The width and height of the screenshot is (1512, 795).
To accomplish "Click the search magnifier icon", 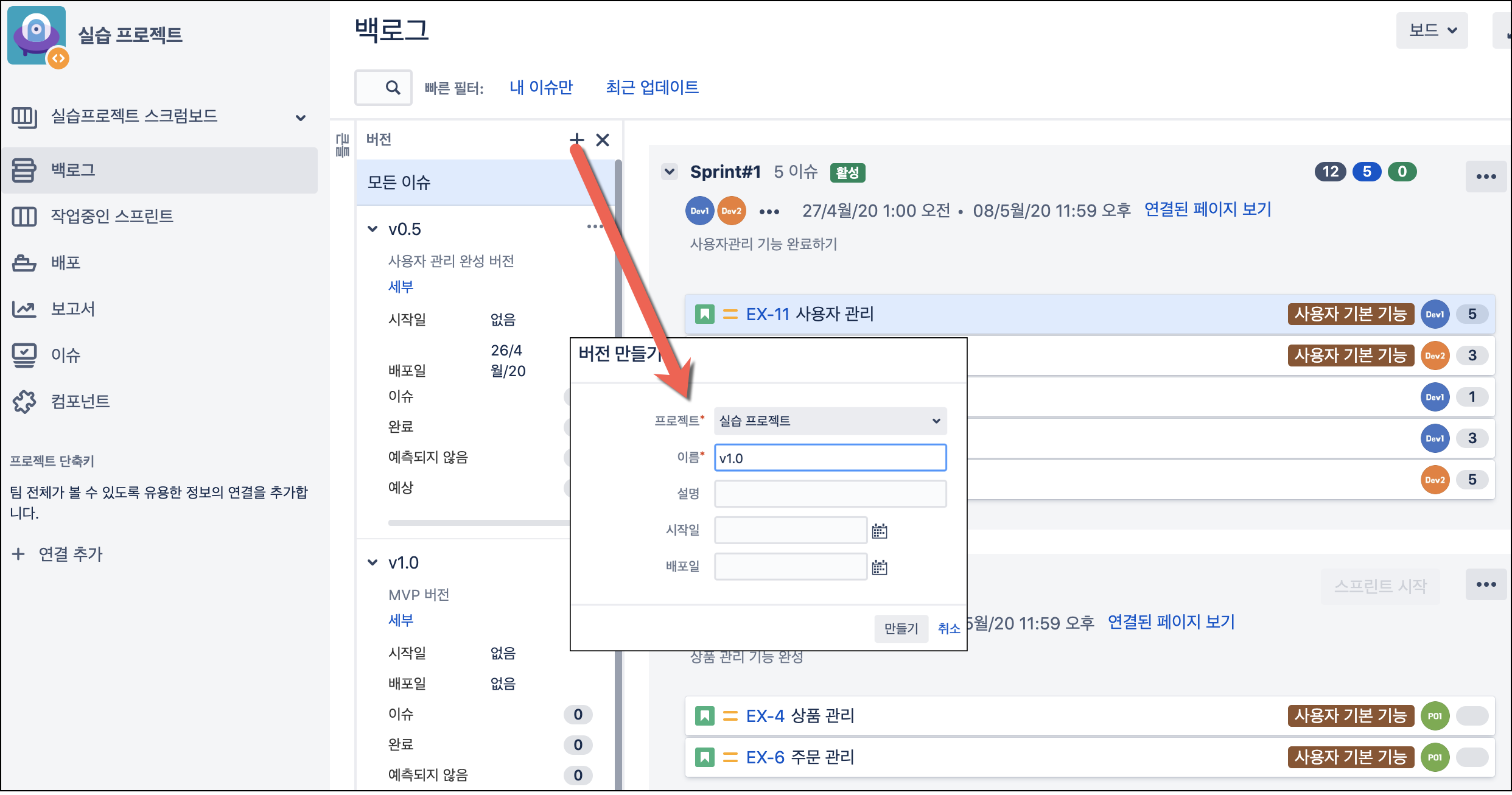I will click(x=393, y=88).
